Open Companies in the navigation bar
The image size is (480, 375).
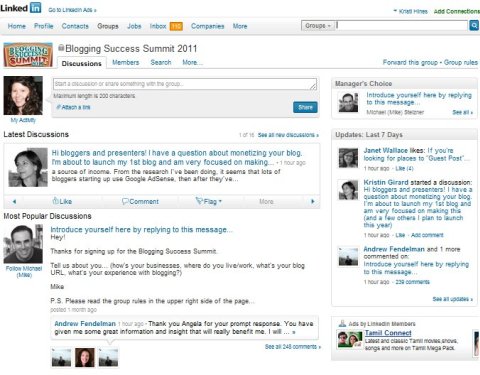[207, 26]
